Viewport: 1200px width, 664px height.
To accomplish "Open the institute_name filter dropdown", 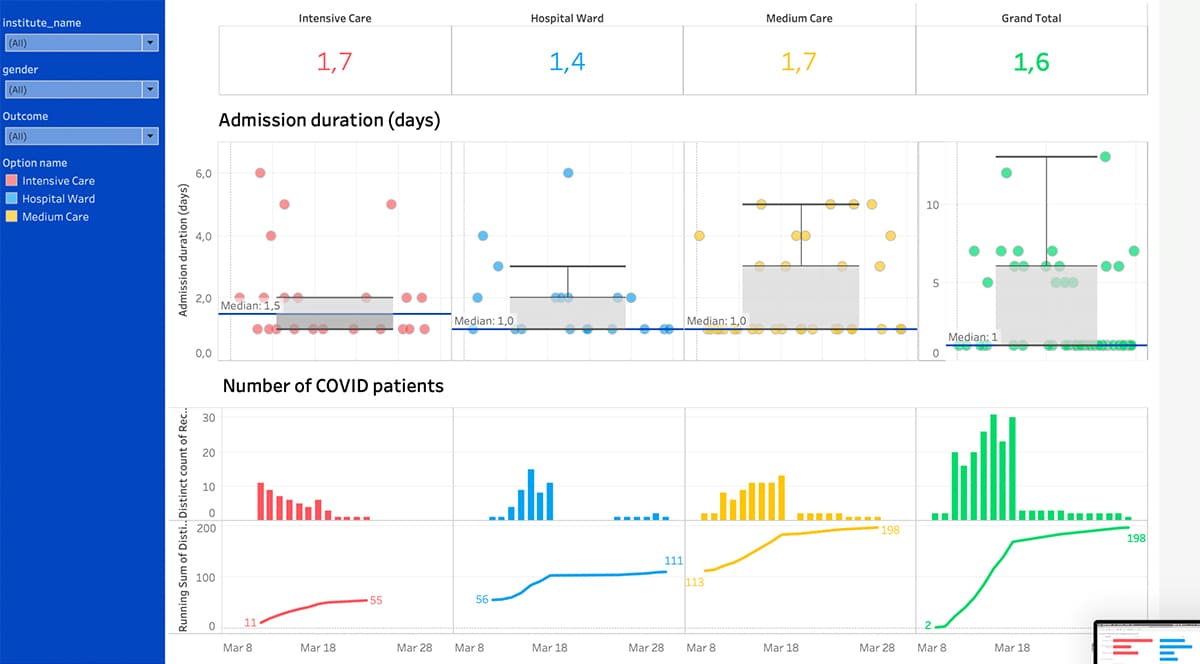I will tap(80, 42).
